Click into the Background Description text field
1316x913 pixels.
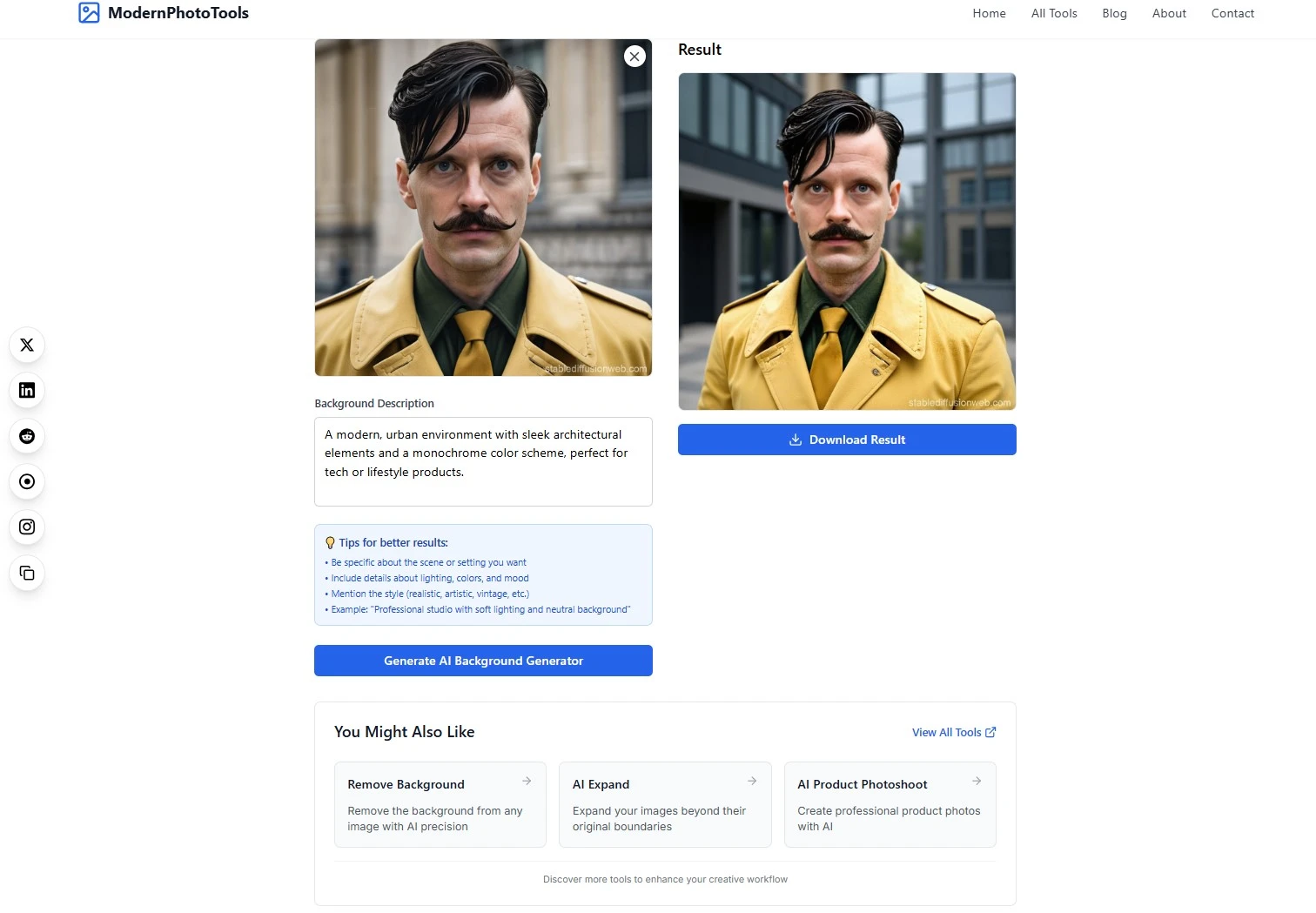(x=483, y=461)
